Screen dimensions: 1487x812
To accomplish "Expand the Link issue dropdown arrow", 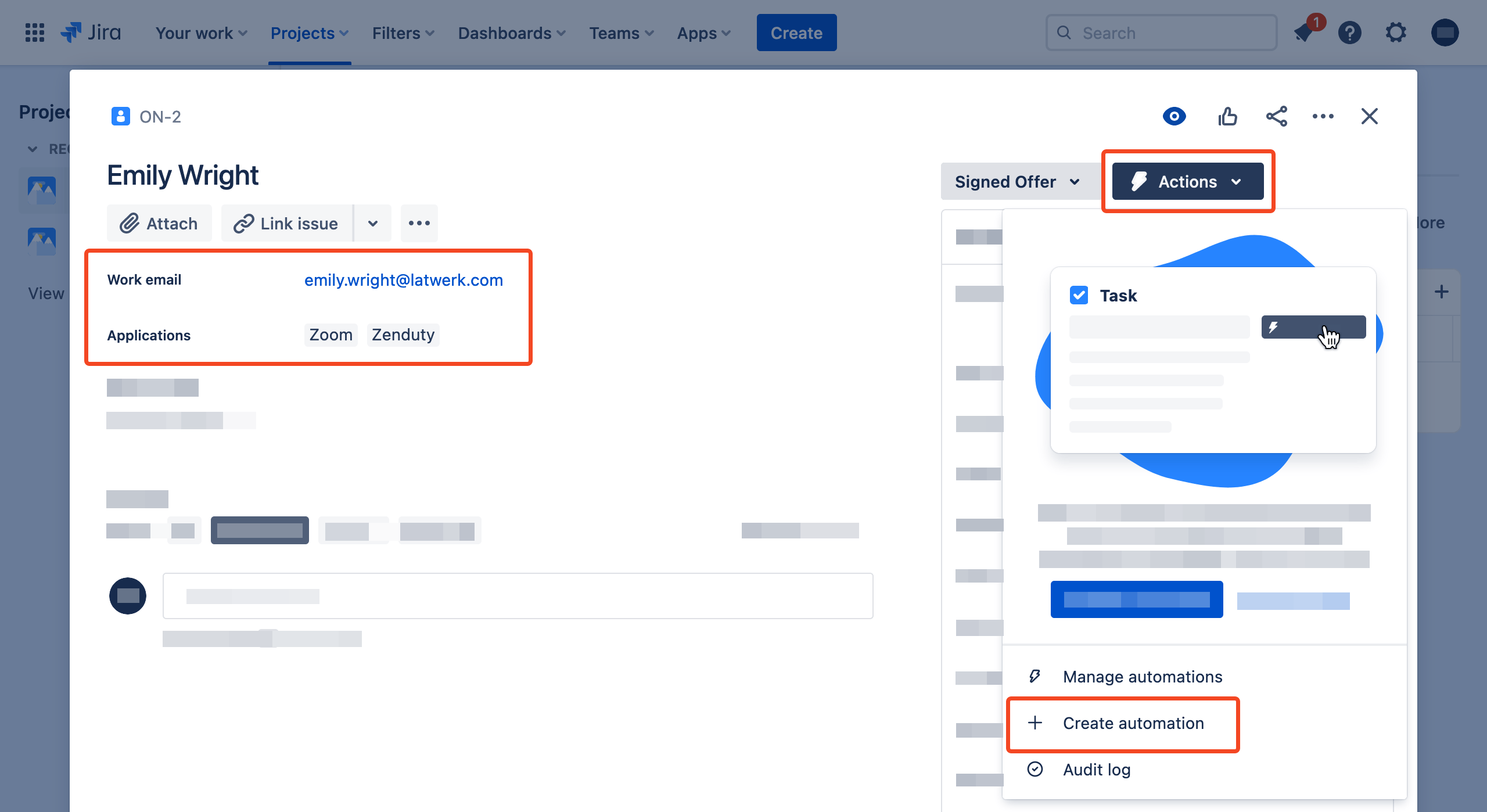I will click(x=373, y=223).
